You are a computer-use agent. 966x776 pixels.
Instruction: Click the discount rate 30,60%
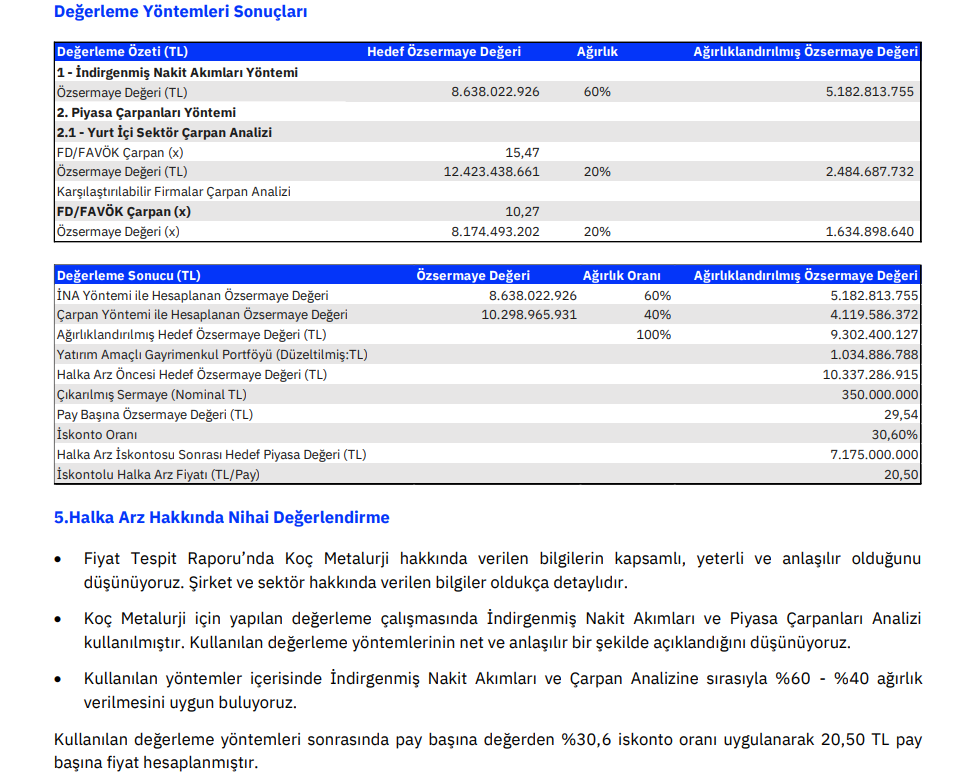[895, 435]
